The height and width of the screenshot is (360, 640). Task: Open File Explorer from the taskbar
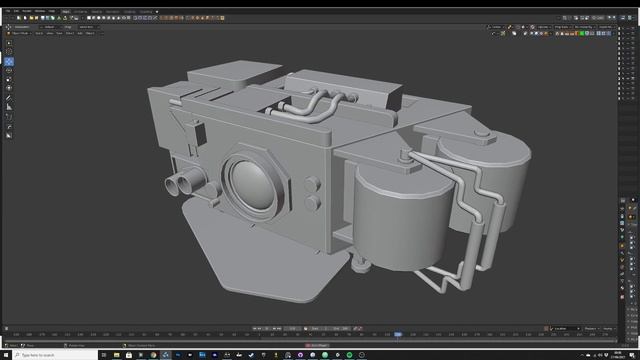pyautogui.click(x=116, y=355)
